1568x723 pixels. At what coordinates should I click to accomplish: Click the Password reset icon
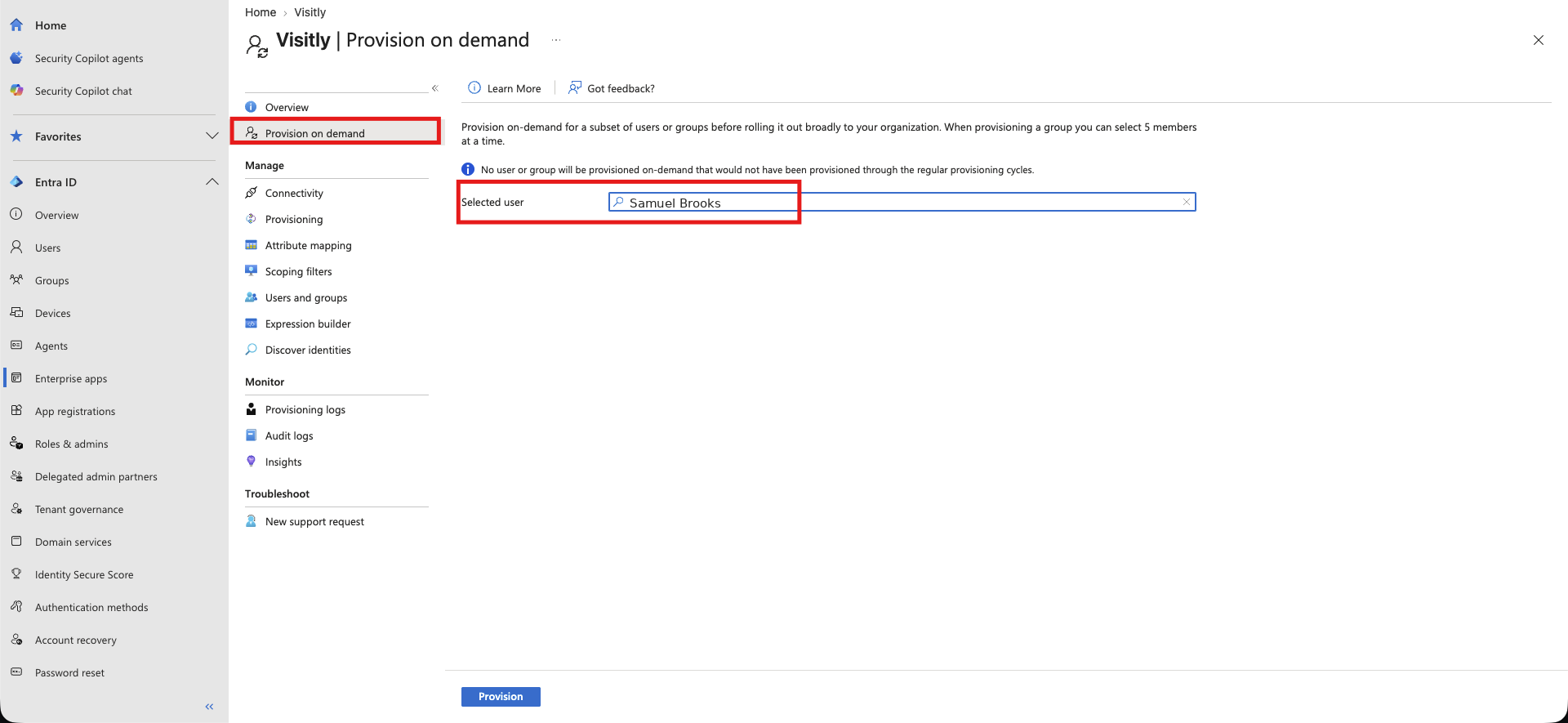16,672
